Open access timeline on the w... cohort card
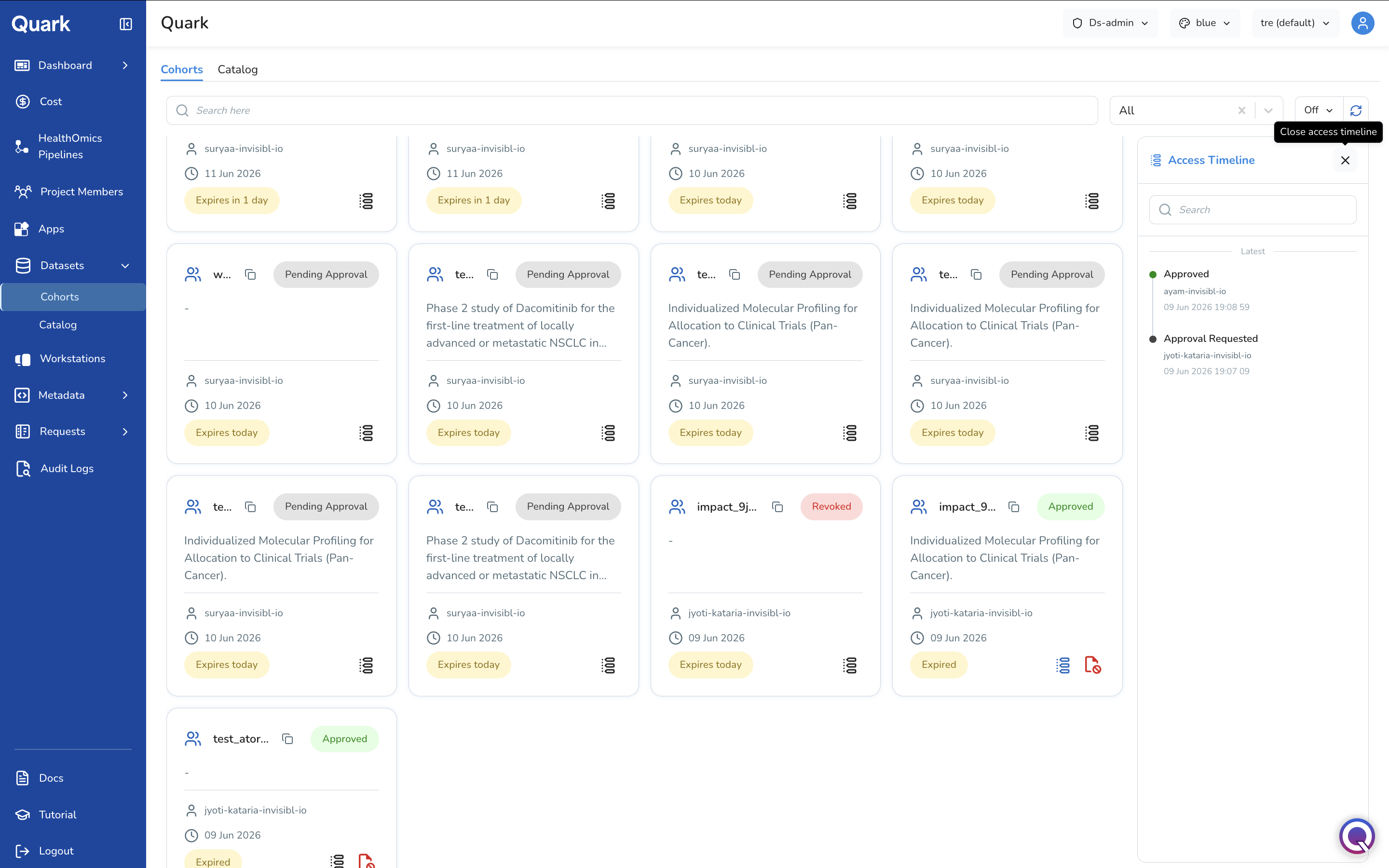Image resolution: width=1389 pixels, height=868 pixels. [366, 433]
